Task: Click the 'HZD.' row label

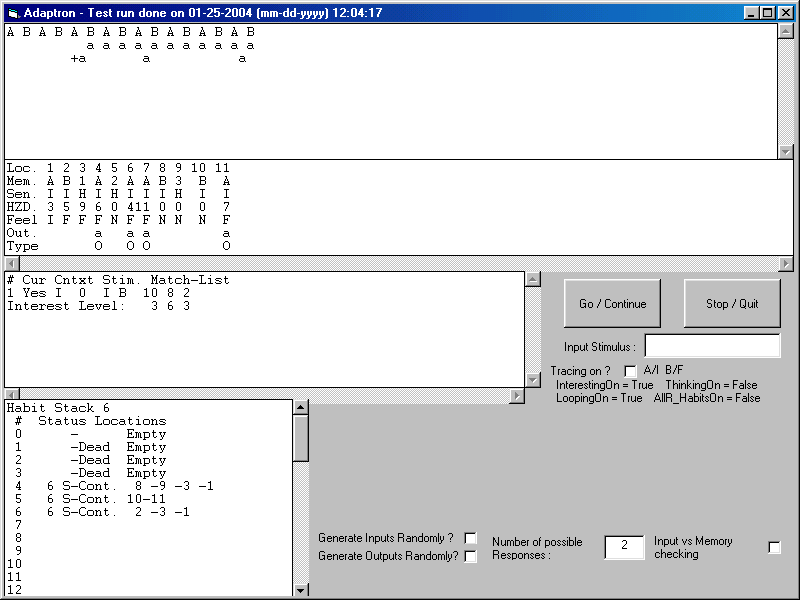Action: (x=21, y=207)
